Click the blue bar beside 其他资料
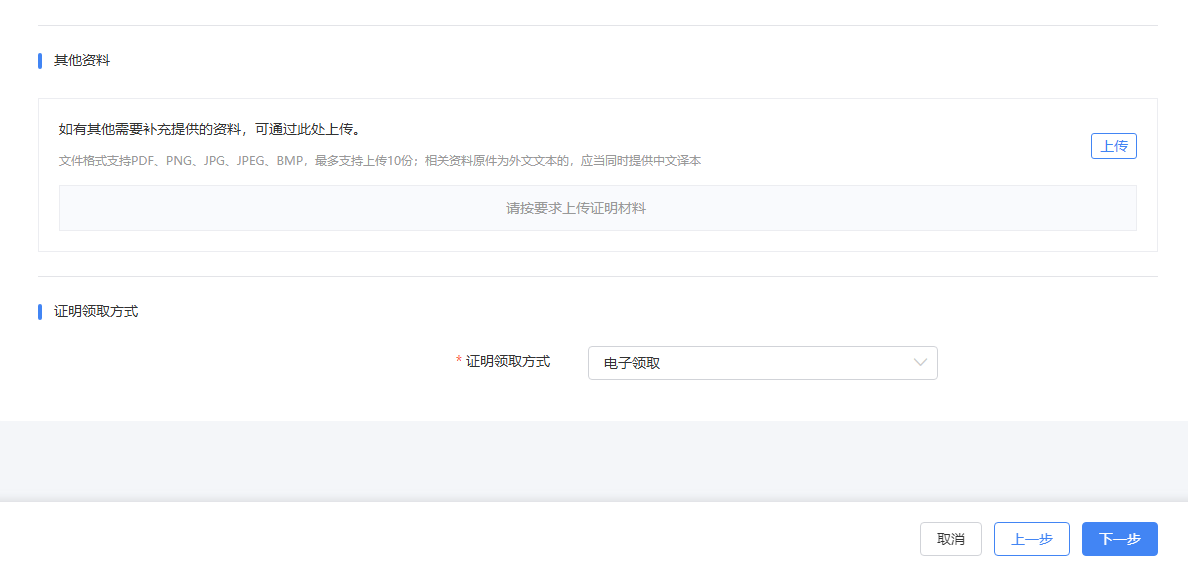 coord(38,60)
